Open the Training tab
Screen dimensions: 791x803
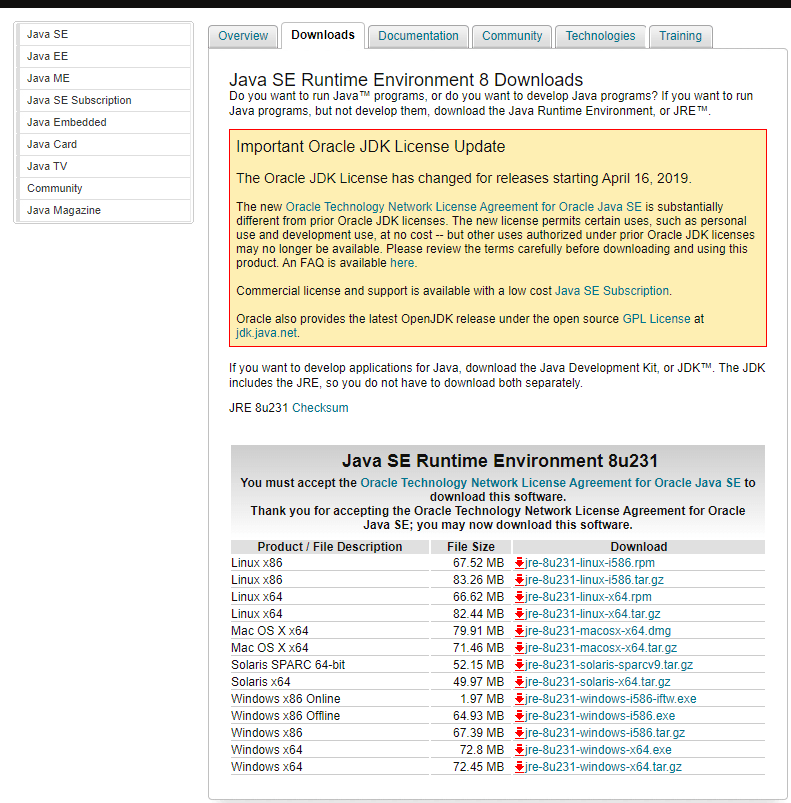click(680, 36)
